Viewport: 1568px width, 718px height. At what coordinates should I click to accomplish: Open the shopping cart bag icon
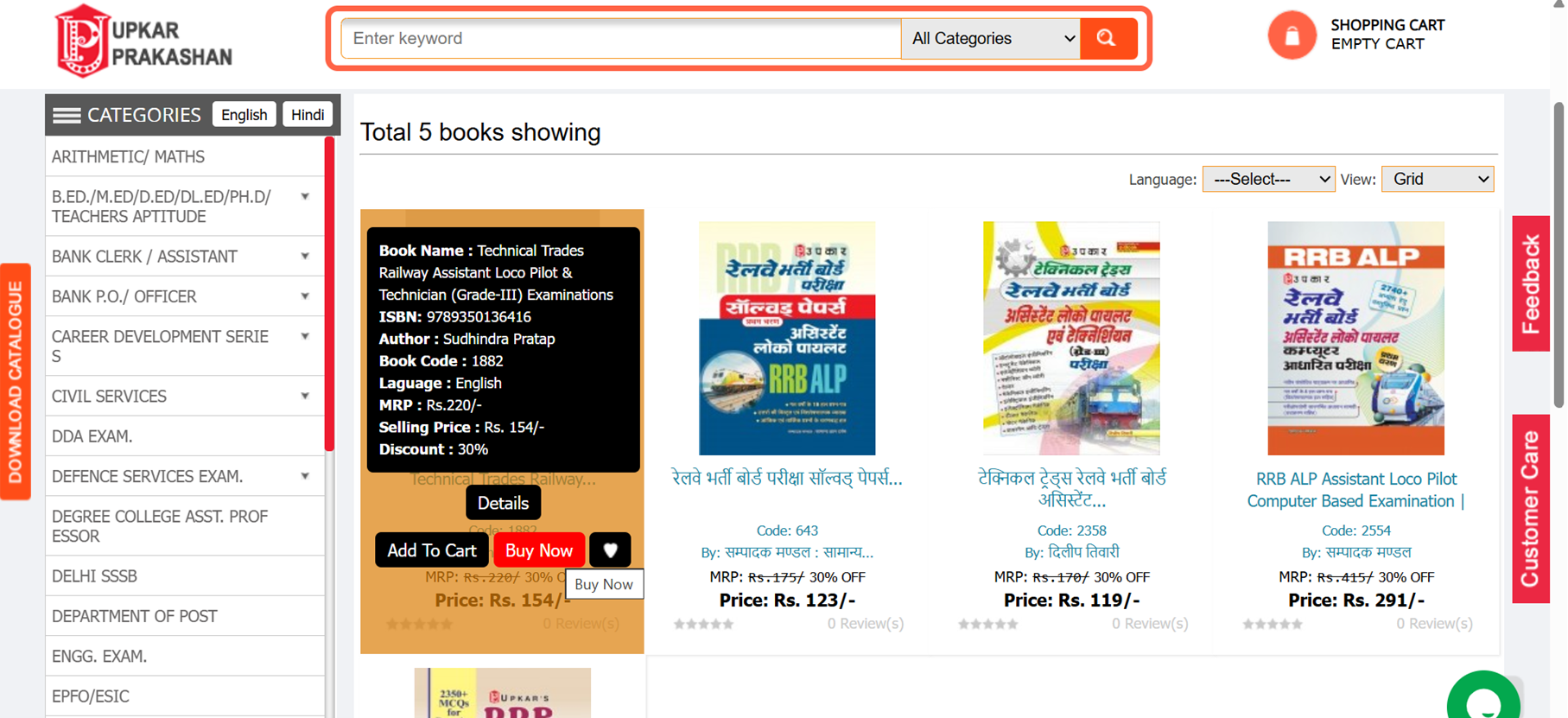(x=1292, y=35)
